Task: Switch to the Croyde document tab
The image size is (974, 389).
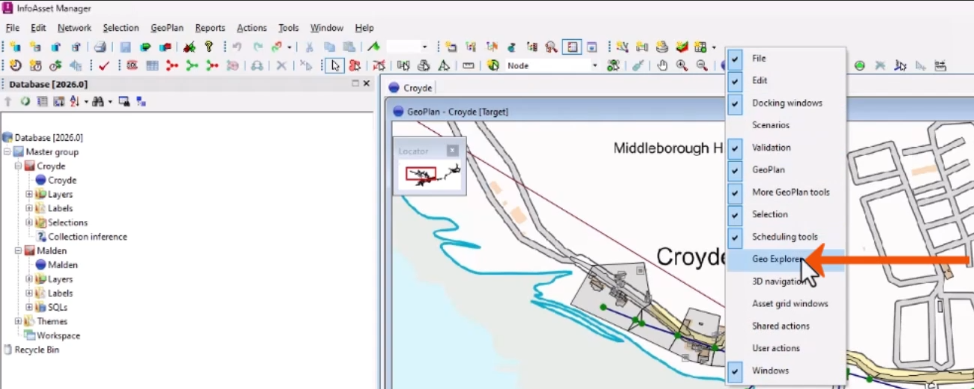Action: click(411, 88)
